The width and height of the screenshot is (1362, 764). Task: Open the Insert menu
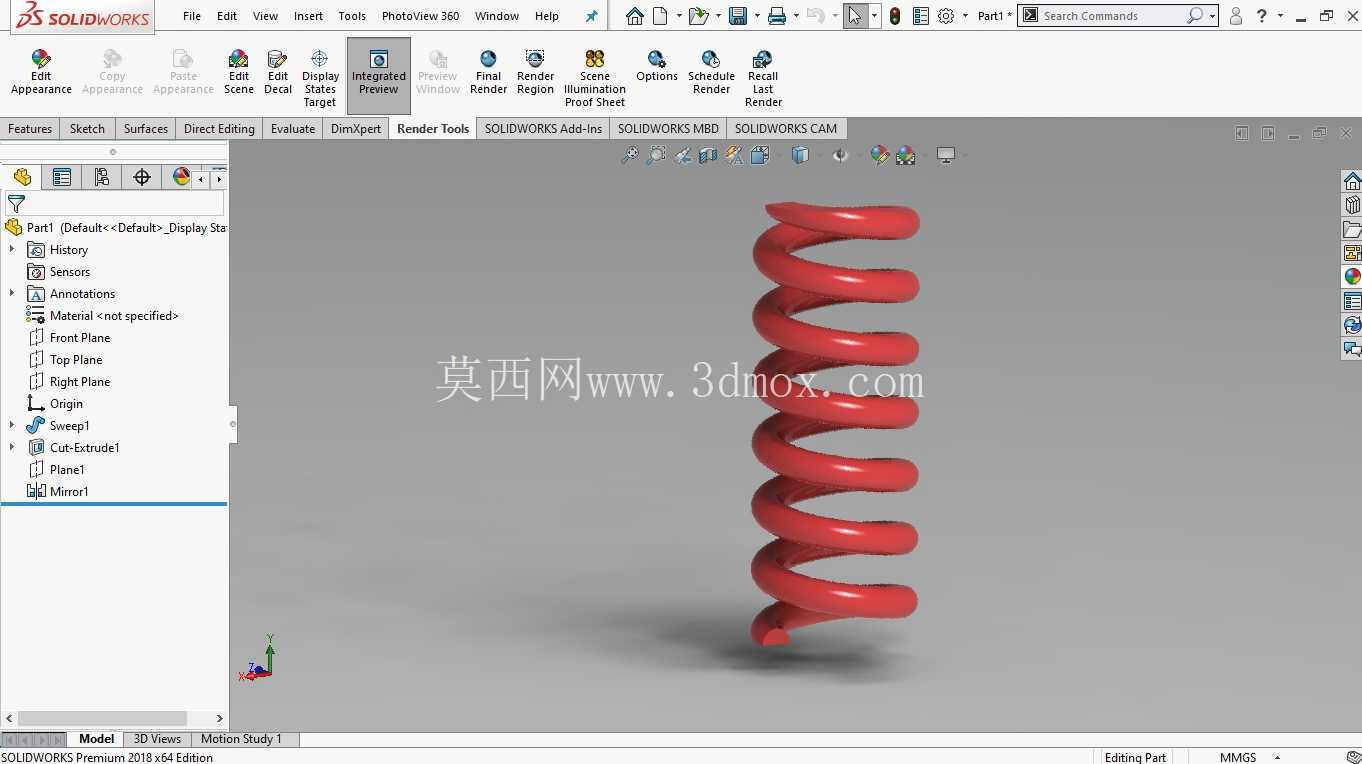(x=308, y=16)
